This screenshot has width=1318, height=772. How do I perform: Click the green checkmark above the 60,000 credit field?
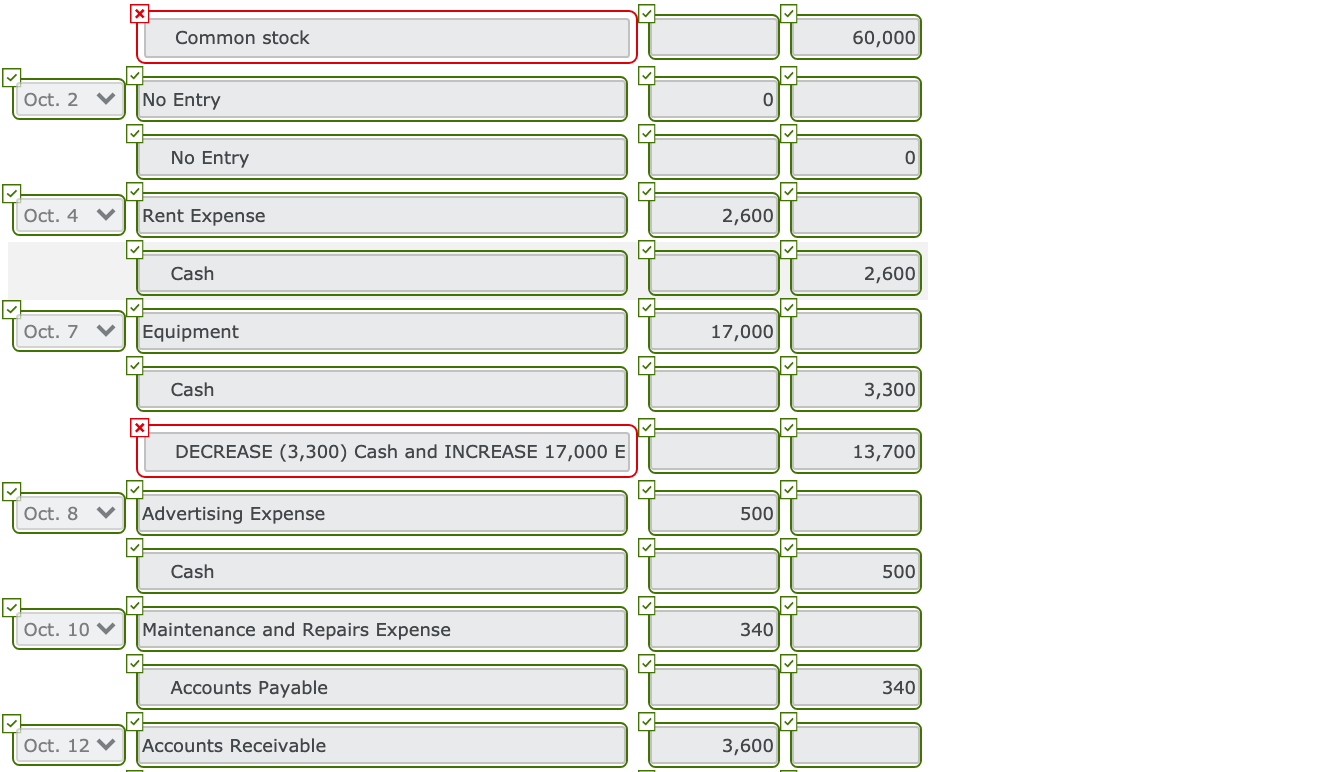tap(789, 14)
